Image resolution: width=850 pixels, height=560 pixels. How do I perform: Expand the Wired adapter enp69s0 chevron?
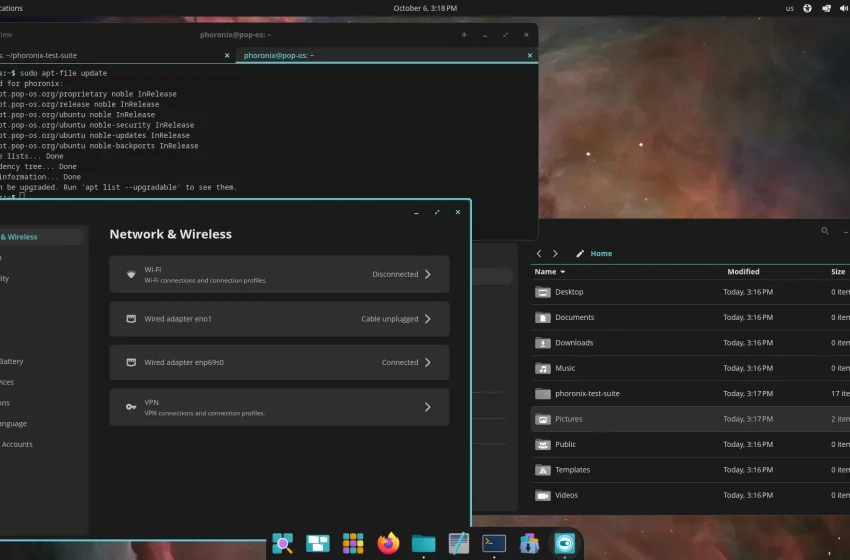pos(428,362)
